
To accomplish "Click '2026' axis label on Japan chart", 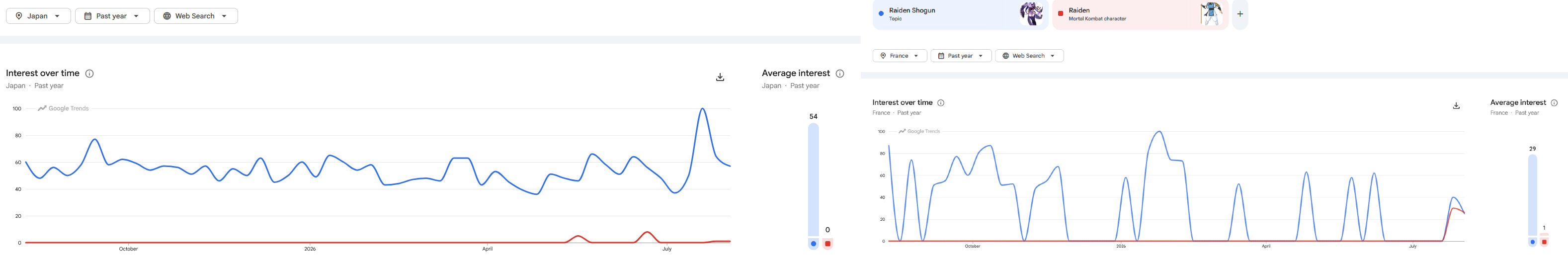I will coord(310,249).
